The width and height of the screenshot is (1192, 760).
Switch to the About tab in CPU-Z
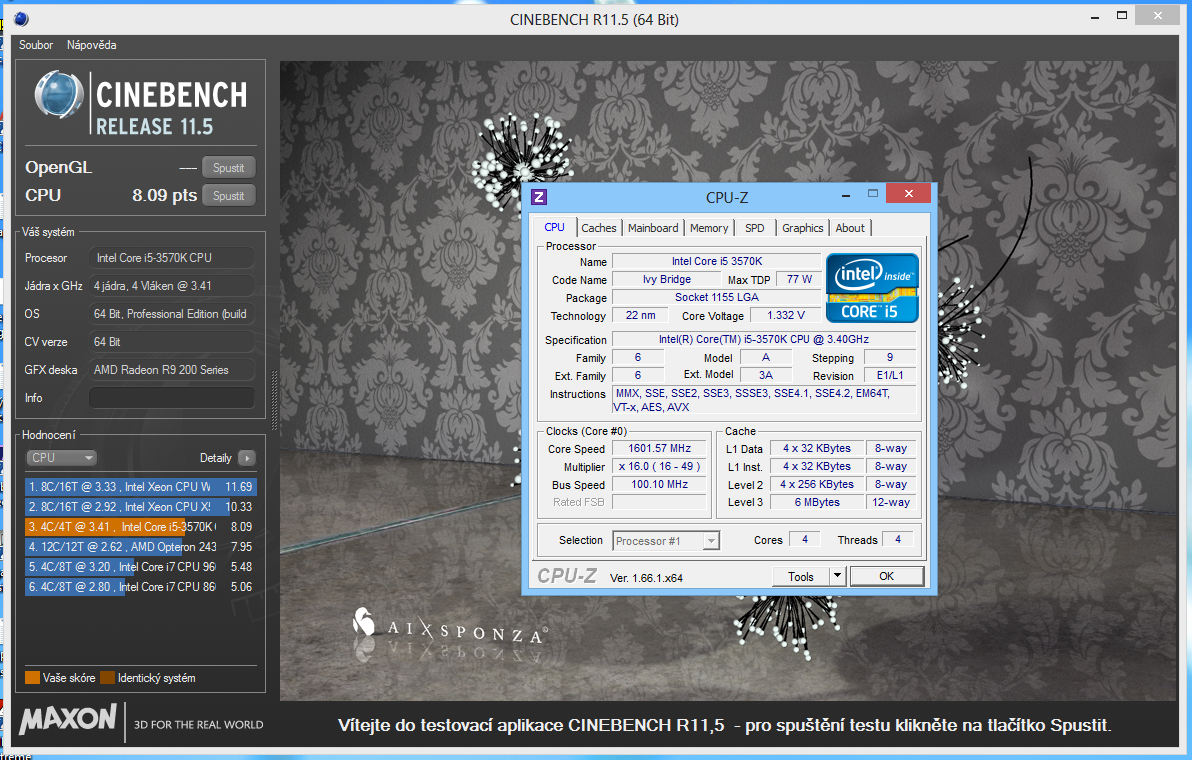point(850,228)
